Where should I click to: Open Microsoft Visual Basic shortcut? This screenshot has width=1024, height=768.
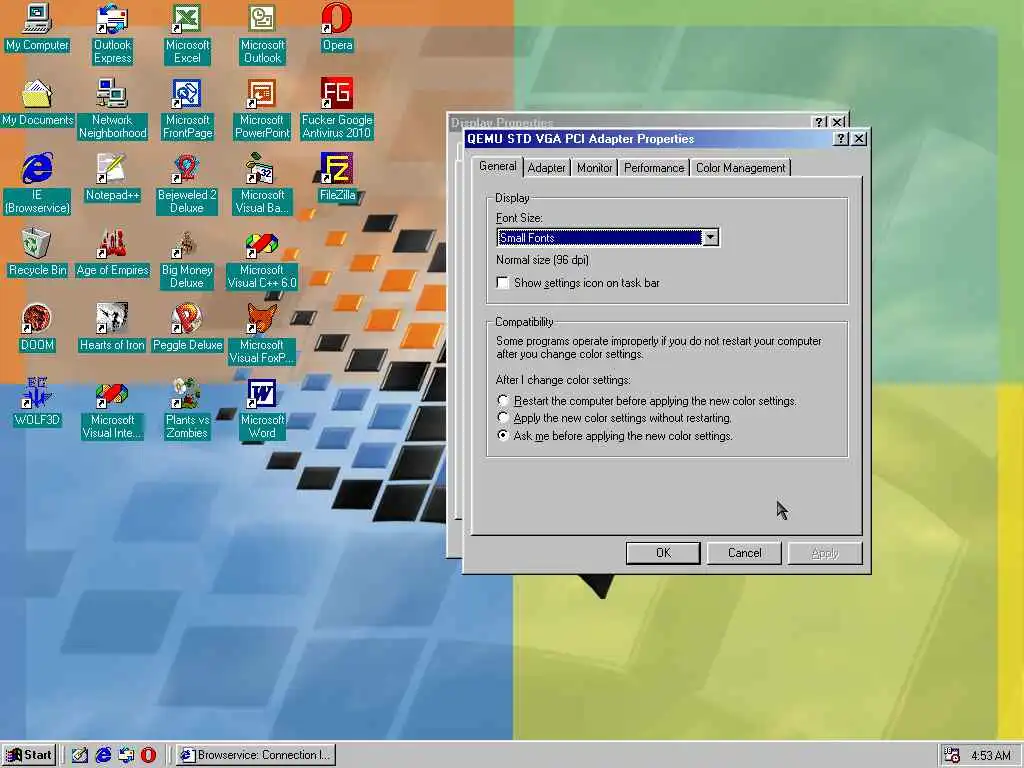(262, 184)
